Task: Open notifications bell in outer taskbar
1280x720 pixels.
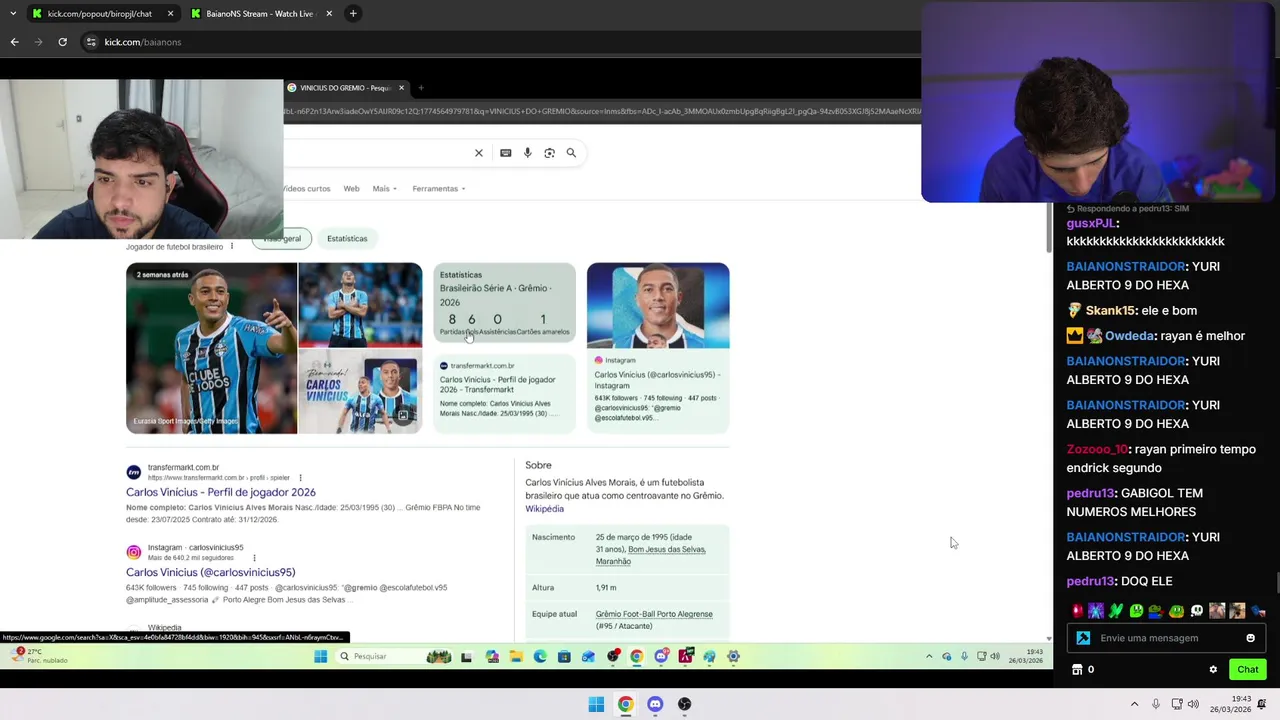Action: tap(1262, 704)
